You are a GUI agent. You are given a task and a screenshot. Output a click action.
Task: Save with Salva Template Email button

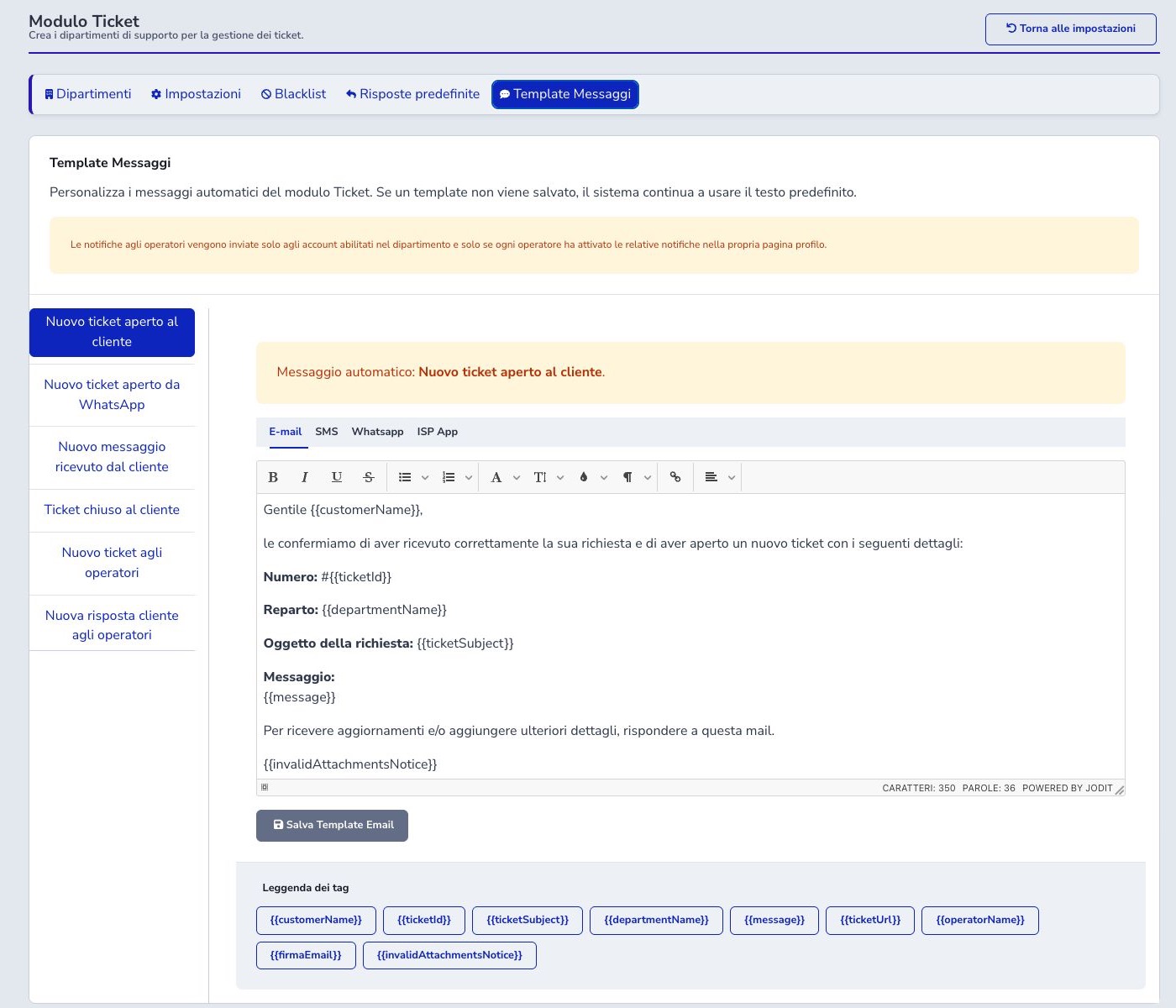[332, 825]
